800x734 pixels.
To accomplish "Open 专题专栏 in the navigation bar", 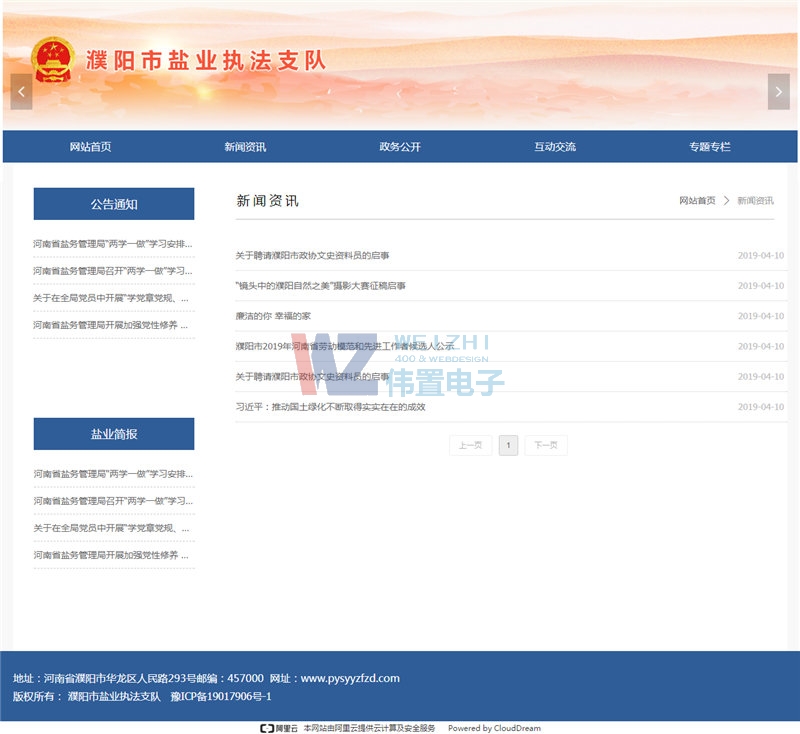I will [x=709, y=147].
